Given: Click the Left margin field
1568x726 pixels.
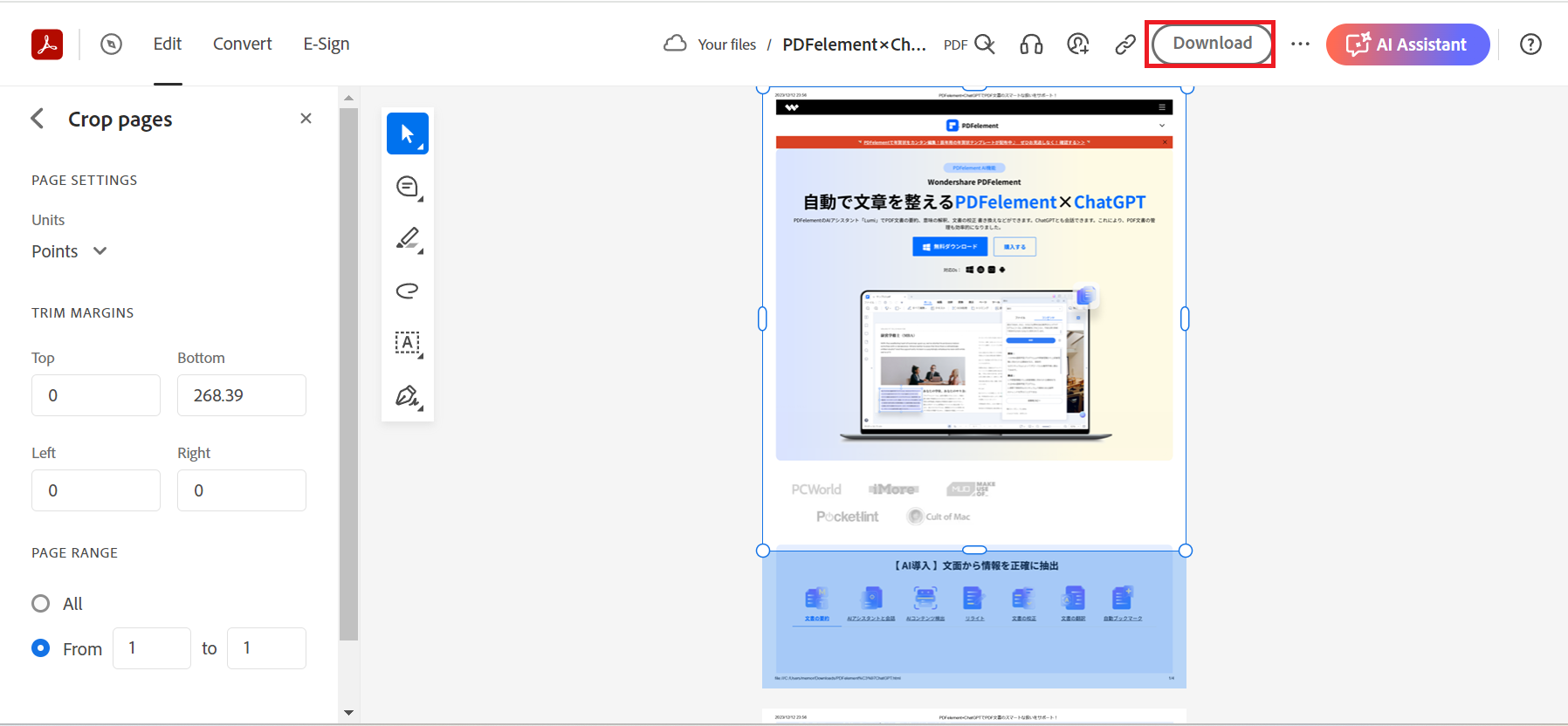Looking at the screenshot, I should click(x=96, y=490).
